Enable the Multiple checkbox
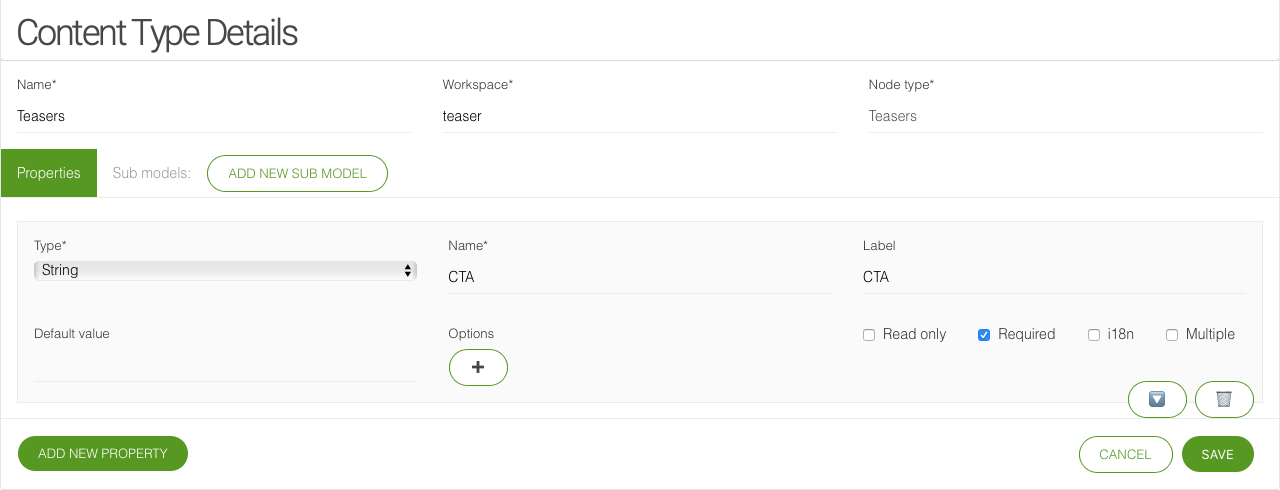The height and width of the screenshot is (490, 1280). 1172,335
